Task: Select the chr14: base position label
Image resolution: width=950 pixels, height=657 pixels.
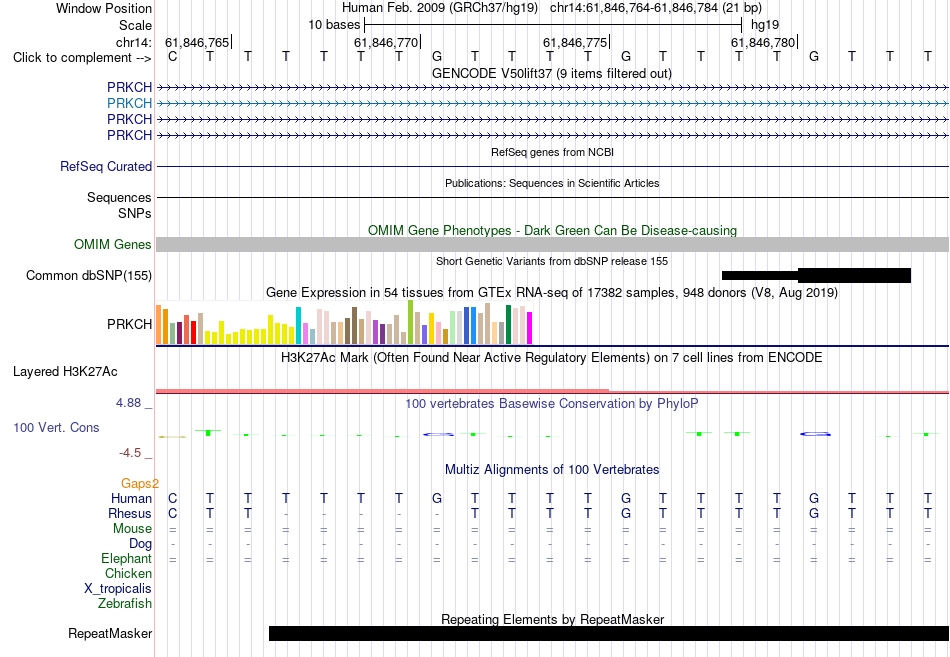Action: click(133, 42)
